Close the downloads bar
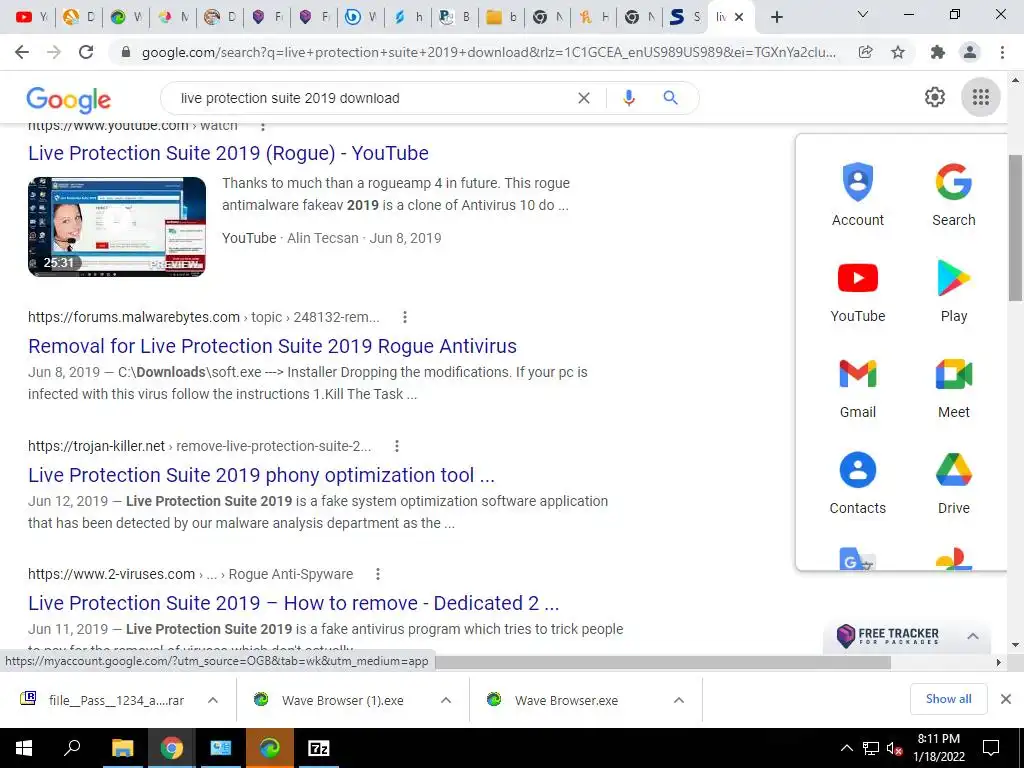Image resolution: width=1024 pixels, height=768 pixels. 1006,699
